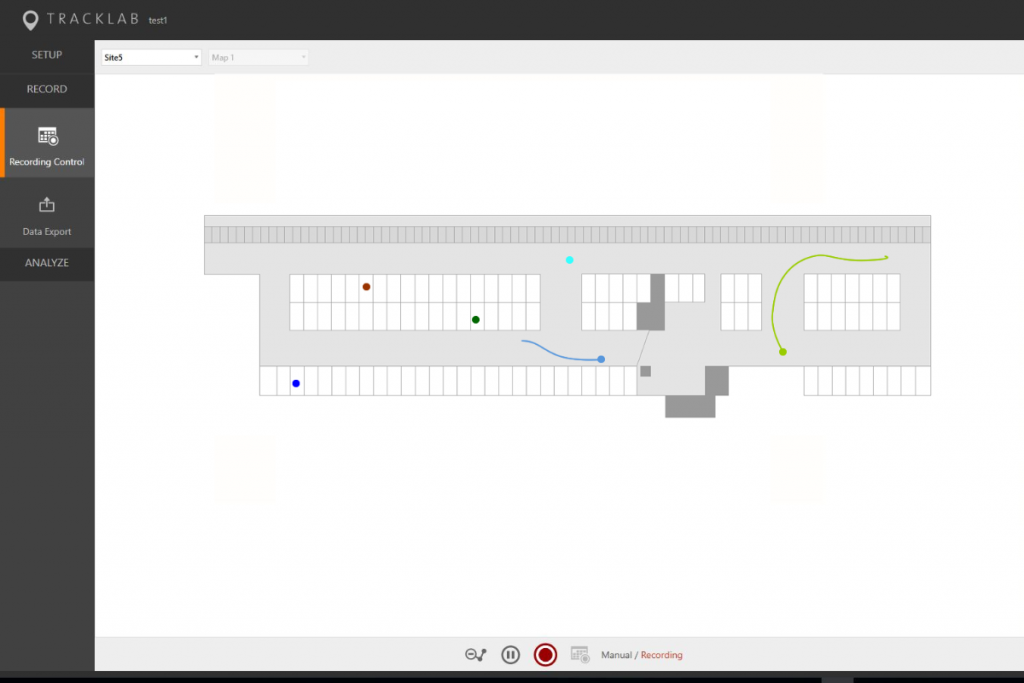Viewport: 1024px width, 683px height.
Task: Select the dark green subject marker
Action: [x=476, y=320]
